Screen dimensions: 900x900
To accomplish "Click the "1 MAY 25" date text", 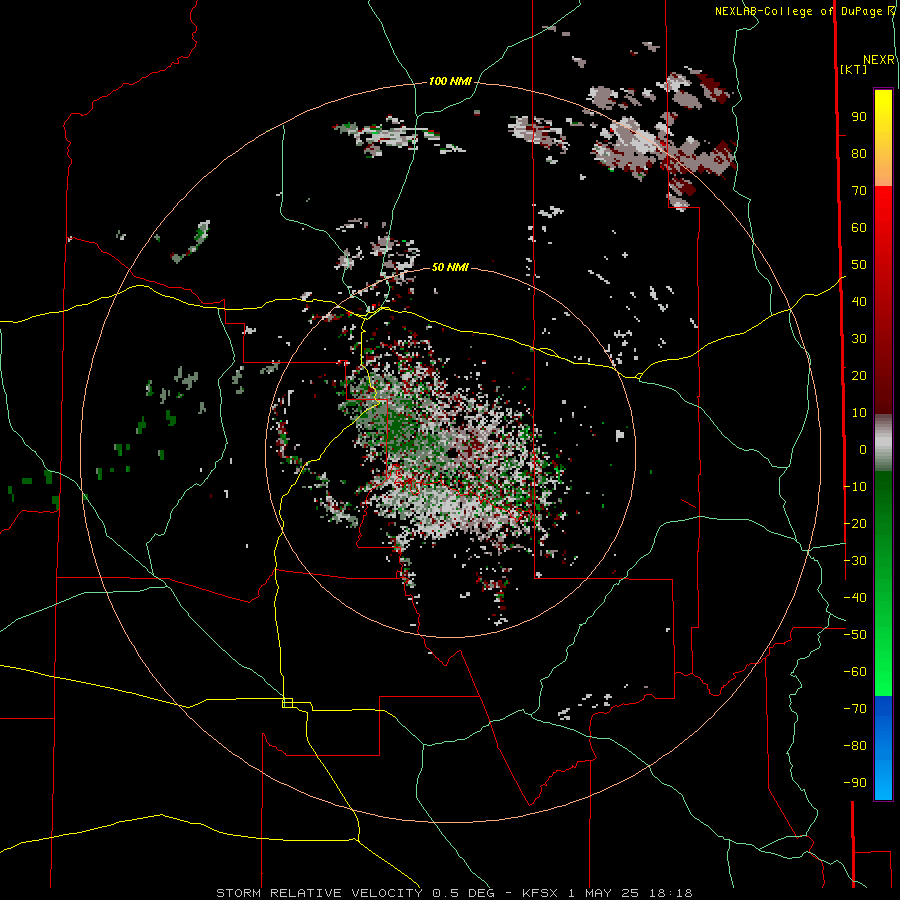I will 604,893.
